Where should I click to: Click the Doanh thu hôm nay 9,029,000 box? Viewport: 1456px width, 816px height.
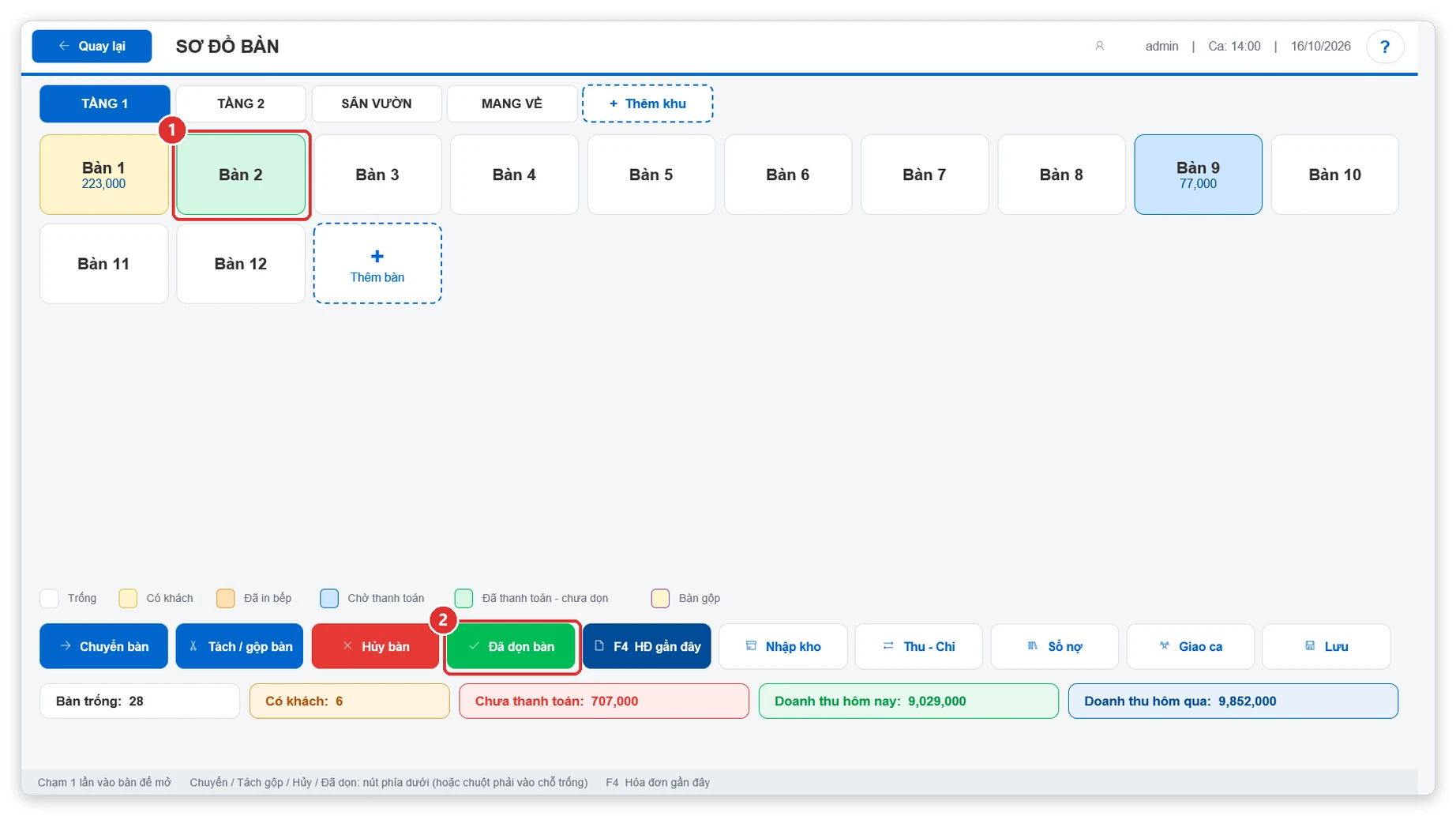coord(909,701)
